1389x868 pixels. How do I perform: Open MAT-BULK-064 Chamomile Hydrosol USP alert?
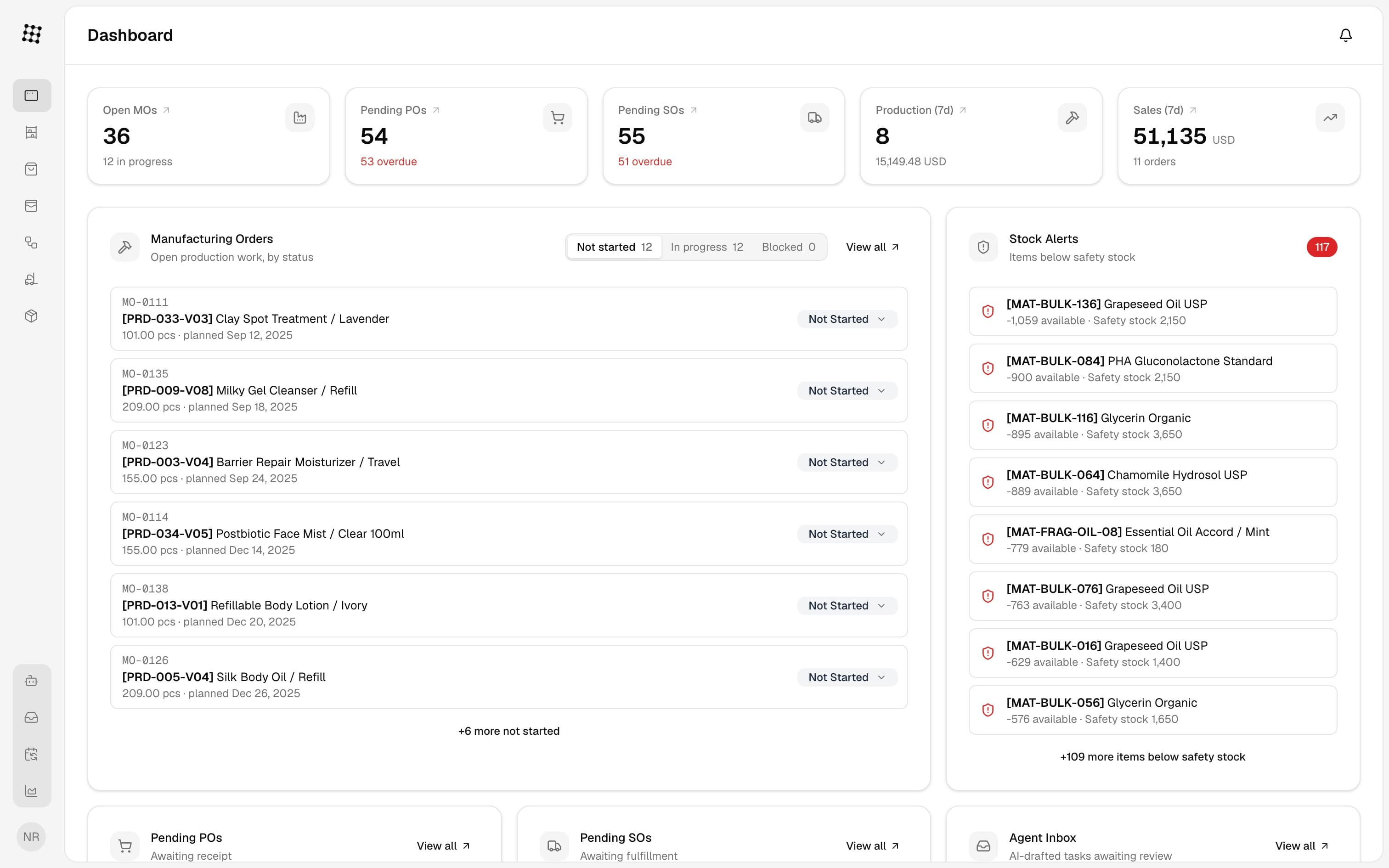point(1152,482)
